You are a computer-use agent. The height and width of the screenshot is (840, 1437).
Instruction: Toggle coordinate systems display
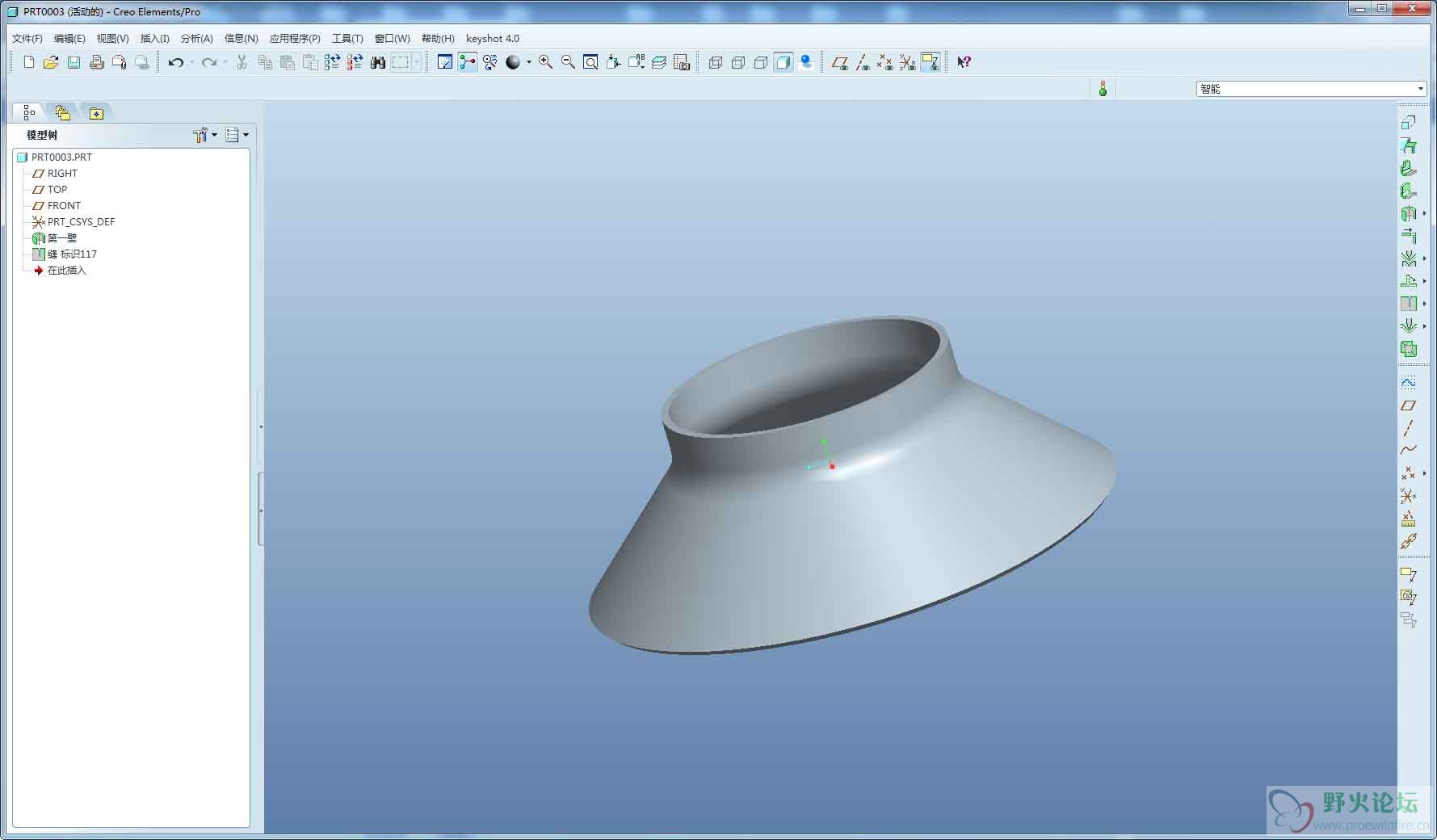coord(908,62)
